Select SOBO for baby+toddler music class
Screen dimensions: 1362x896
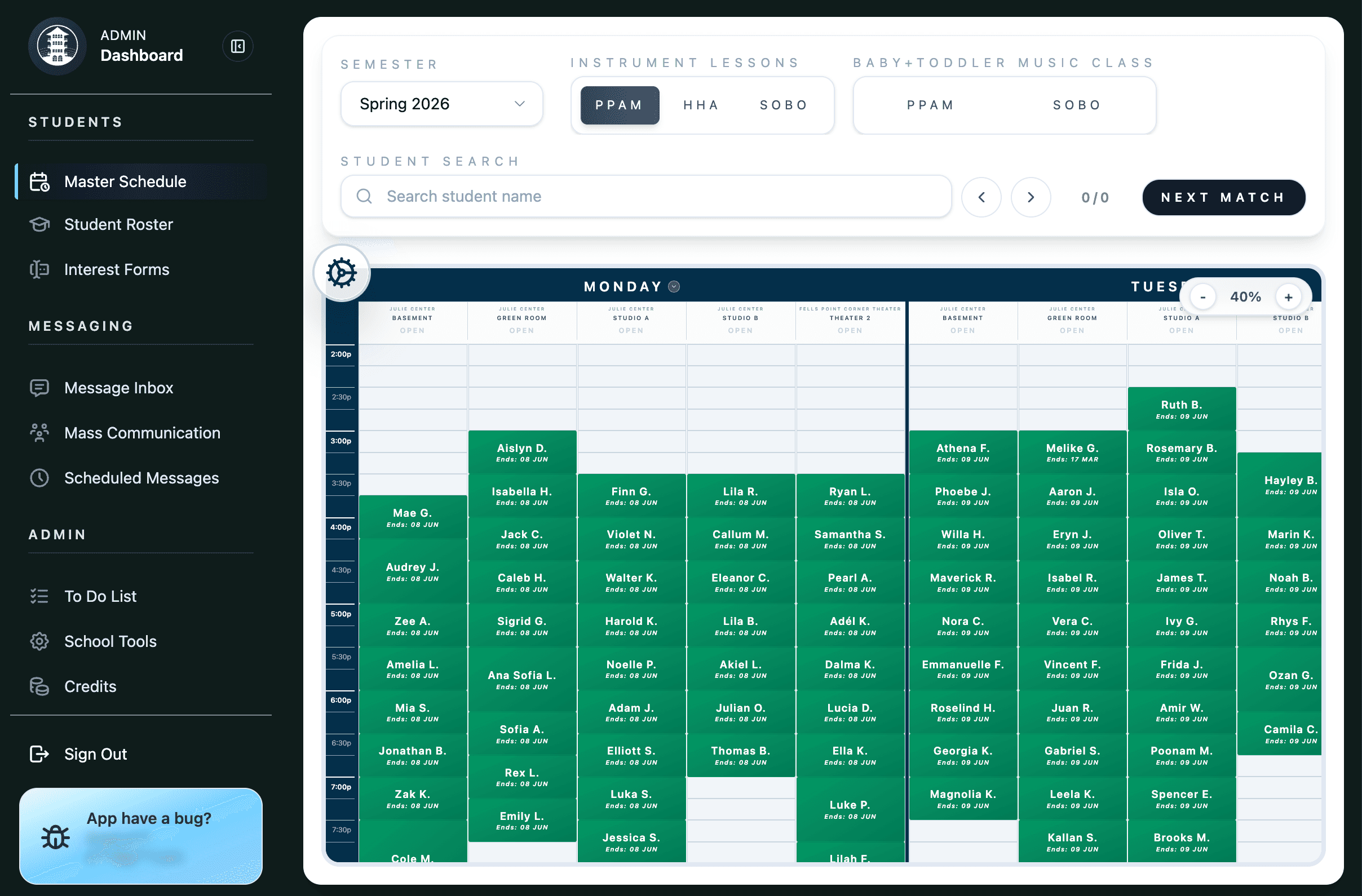click(x=1075, y=105)
